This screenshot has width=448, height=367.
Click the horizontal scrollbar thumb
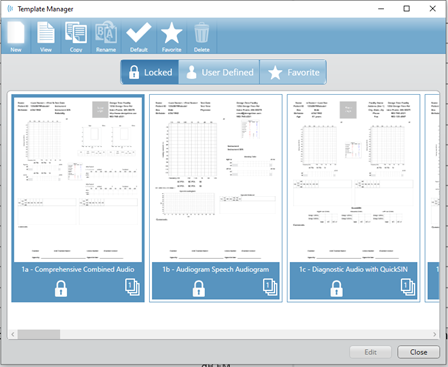coord(39,334)
